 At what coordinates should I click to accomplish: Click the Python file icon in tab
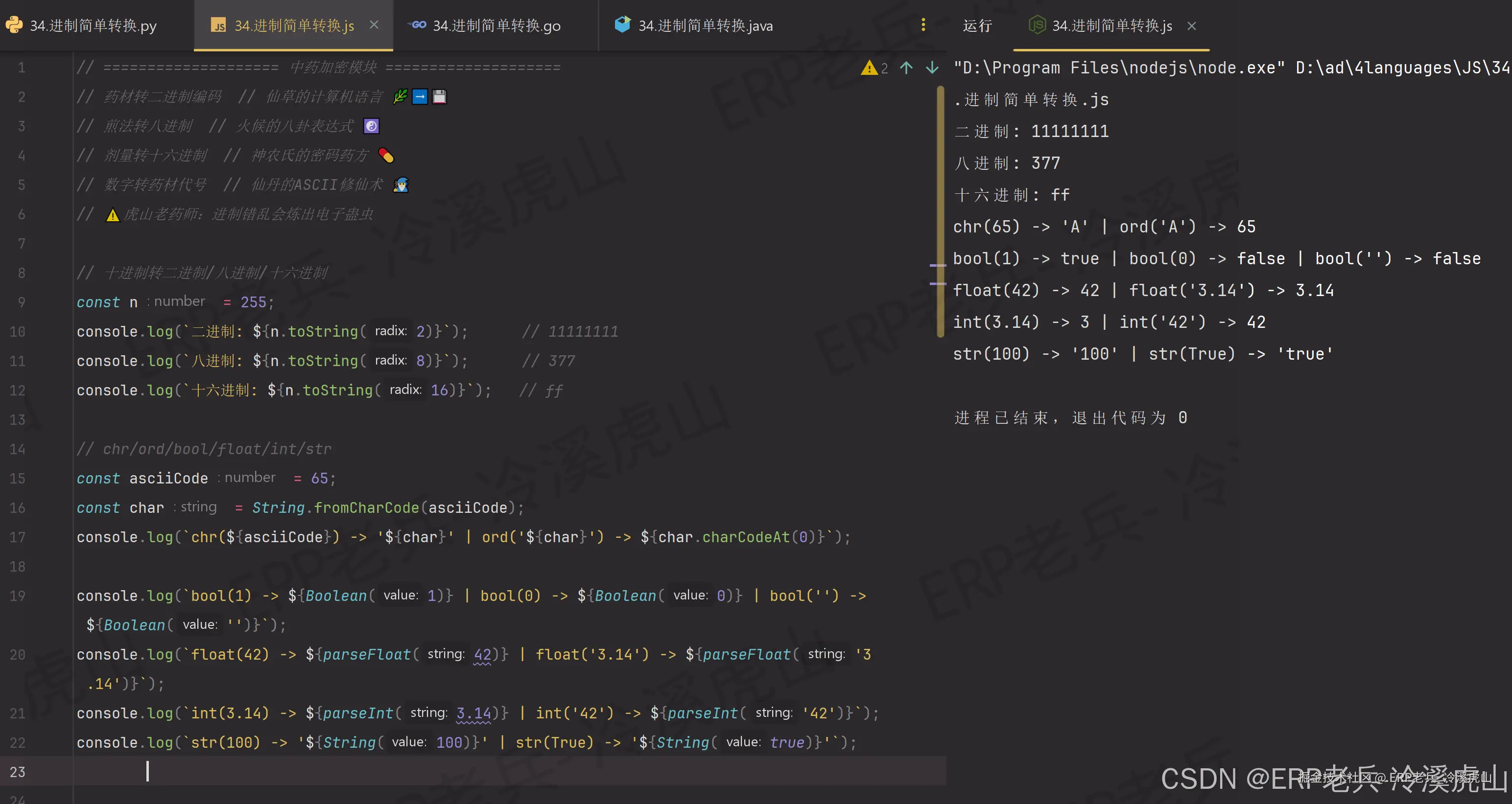tap(14, 24)
